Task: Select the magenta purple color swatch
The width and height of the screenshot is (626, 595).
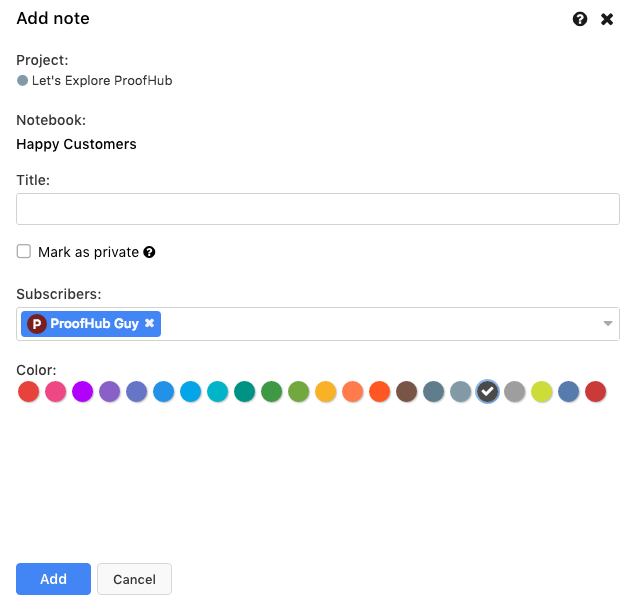Action: click(83, 391)
